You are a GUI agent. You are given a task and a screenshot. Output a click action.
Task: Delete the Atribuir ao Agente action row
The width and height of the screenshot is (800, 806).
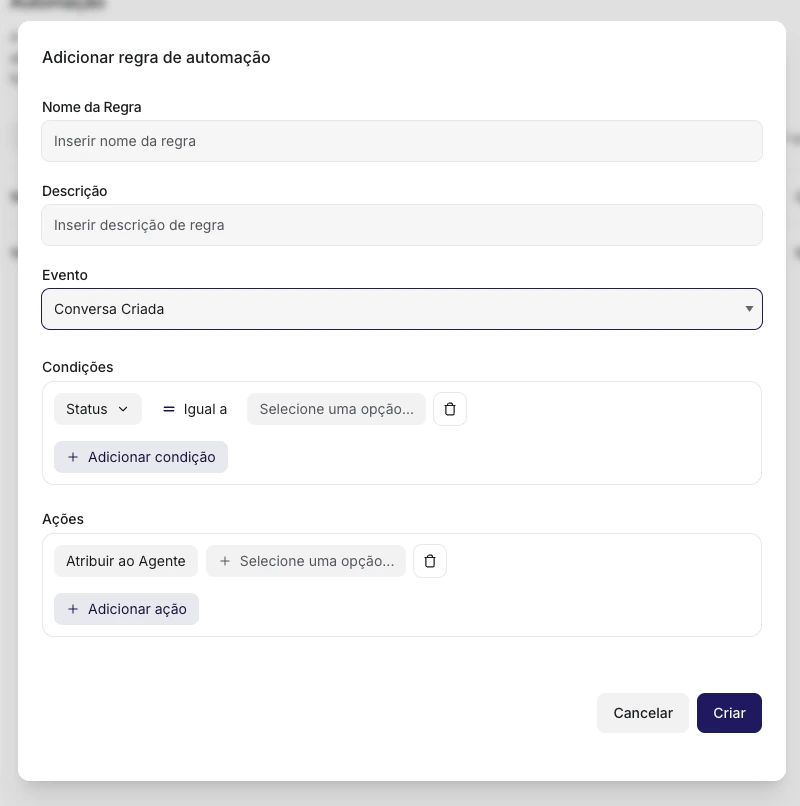[x=430, y=561]
